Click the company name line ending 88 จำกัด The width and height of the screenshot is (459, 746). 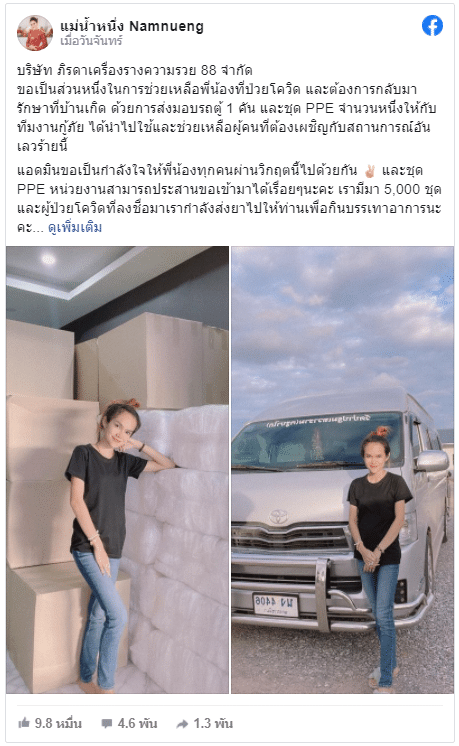coord(135,70)
